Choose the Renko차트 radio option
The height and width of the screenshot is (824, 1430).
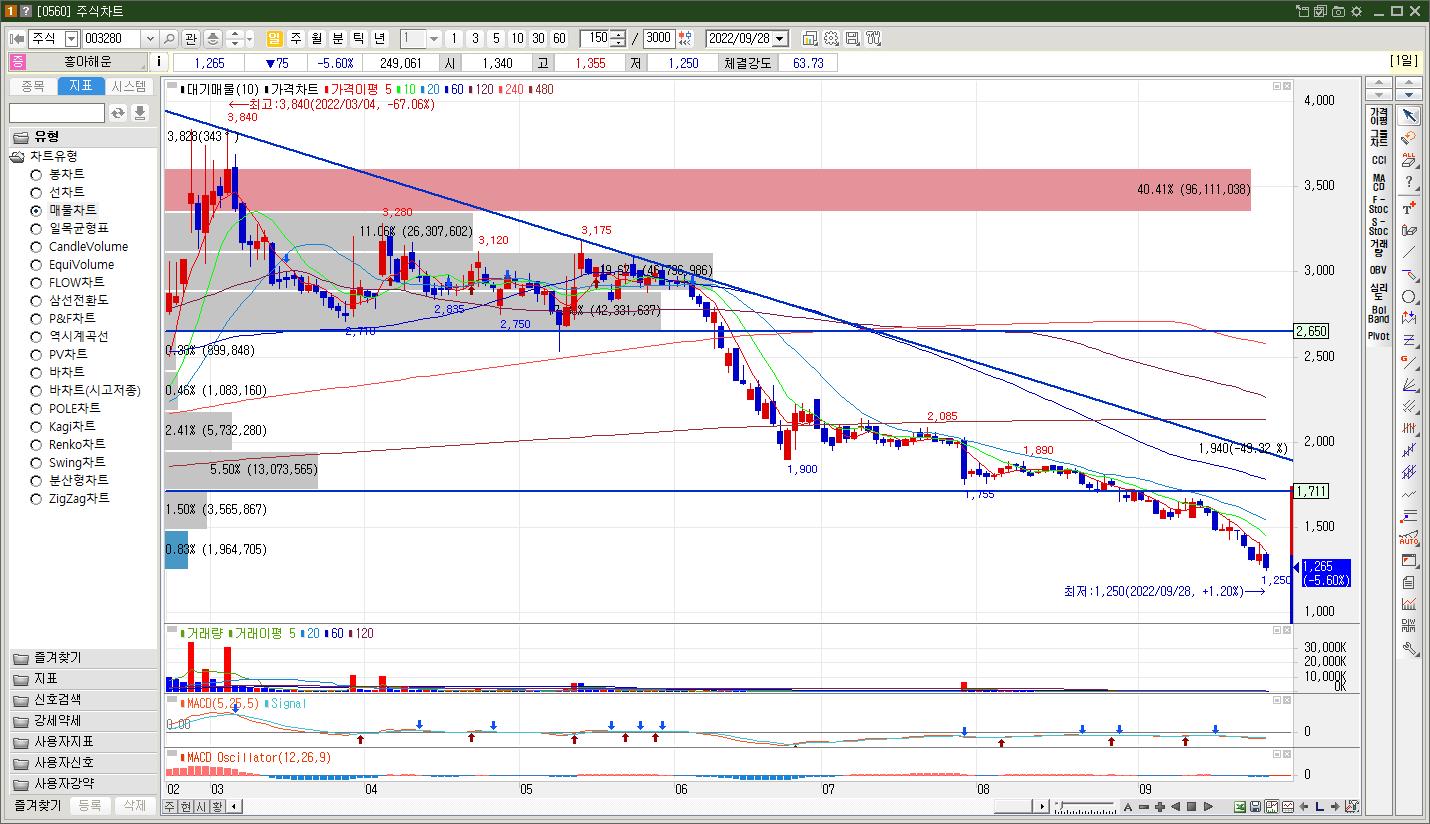(36, 444)
